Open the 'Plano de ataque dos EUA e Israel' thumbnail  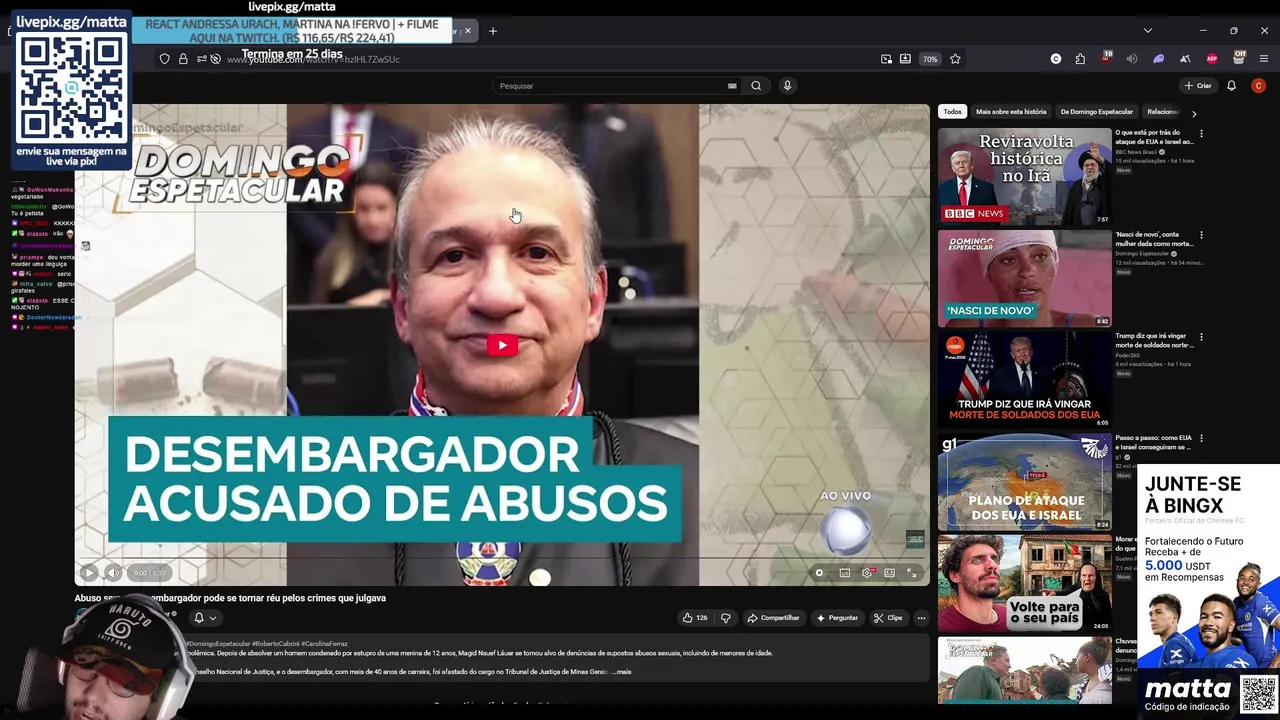coord(1024,482)
